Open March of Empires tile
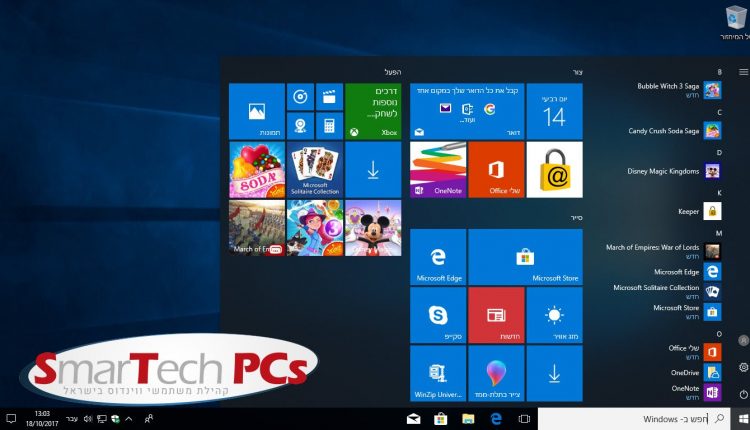The width and height of the screenshot is (750, 430). [x=257, y=228]
